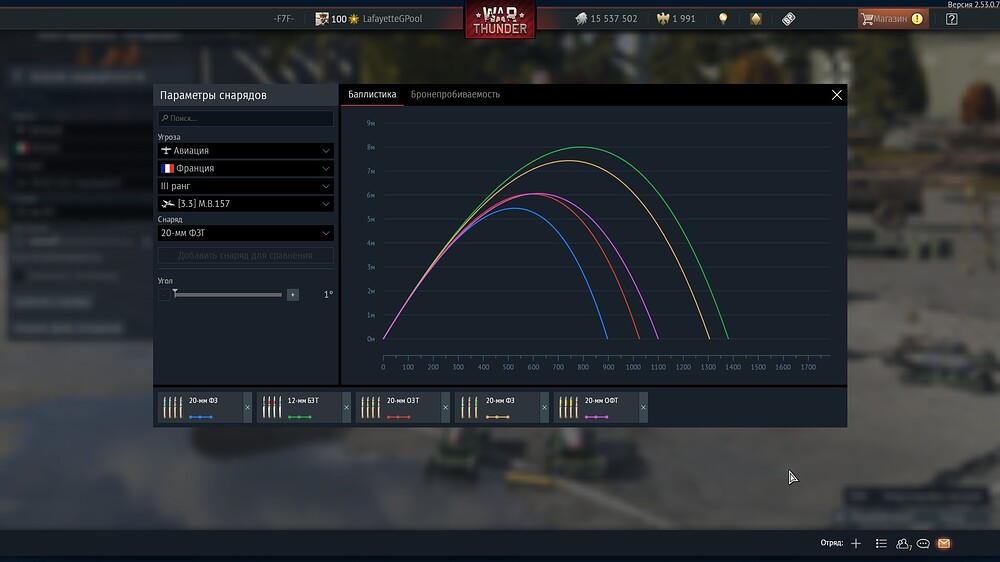Expand the Авиация threat dropdown
1000x562 pixels.
[x=245, y=150]
